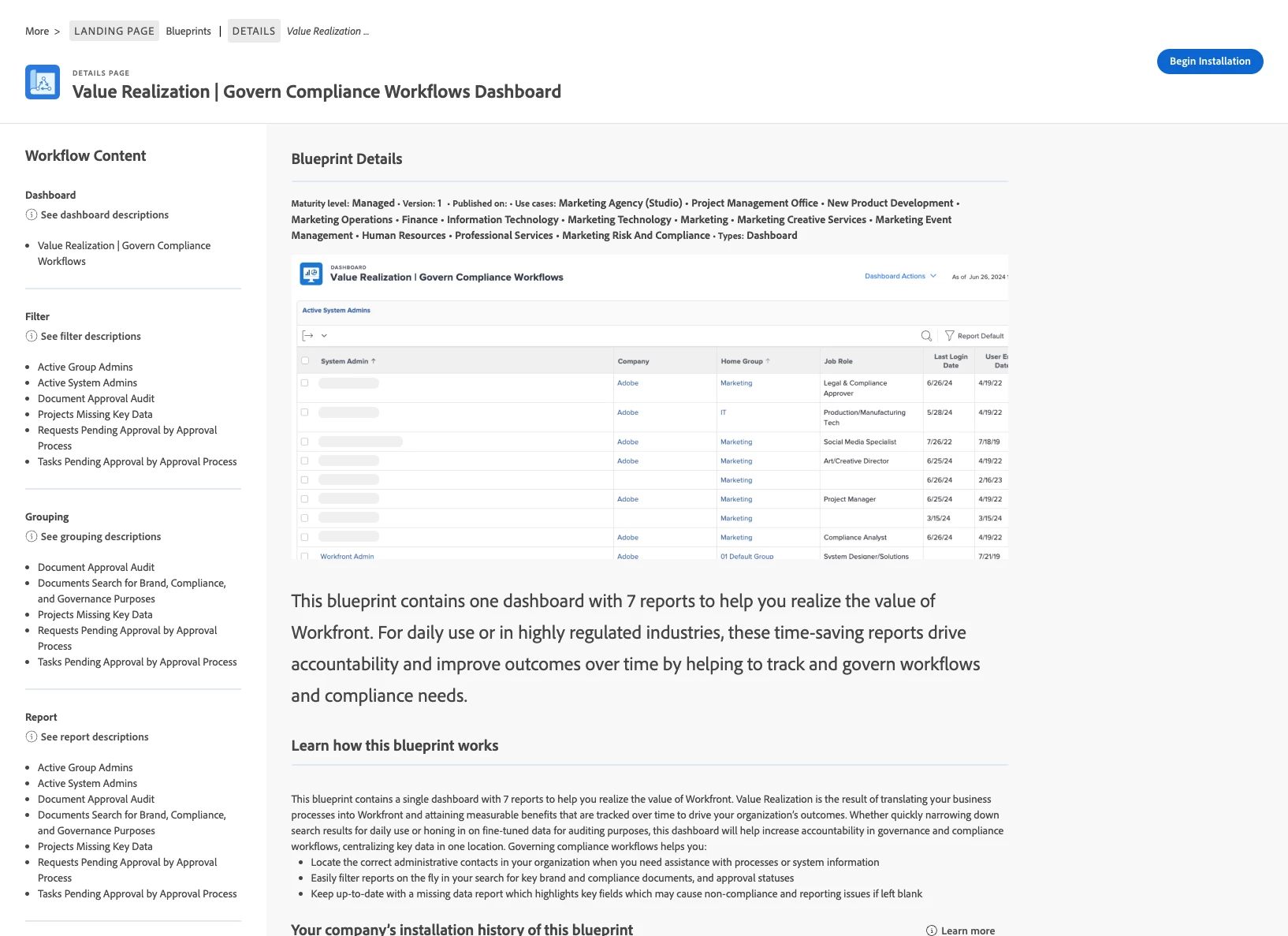
Task: Open See report descriptions
Action: 95,736
